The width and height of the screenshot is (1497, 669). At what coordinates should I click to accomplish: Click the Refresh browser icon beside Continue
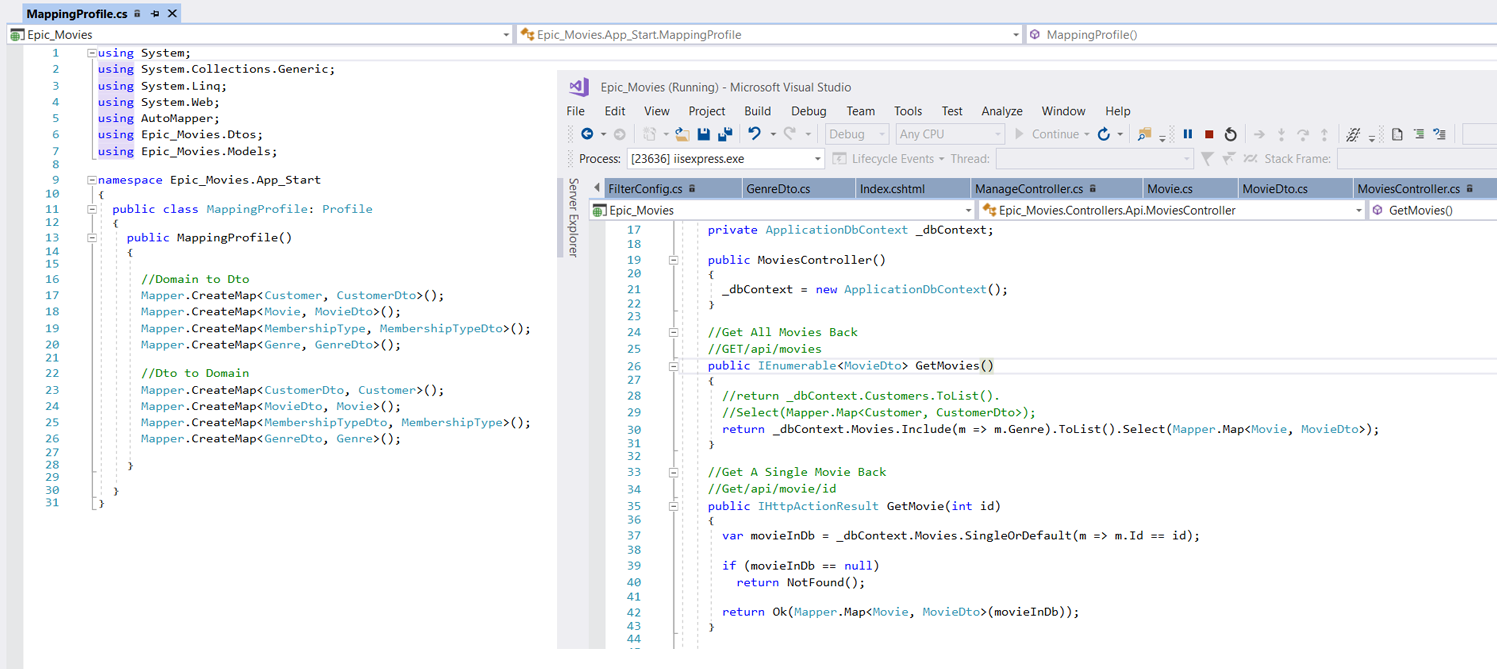(1104, 134)
